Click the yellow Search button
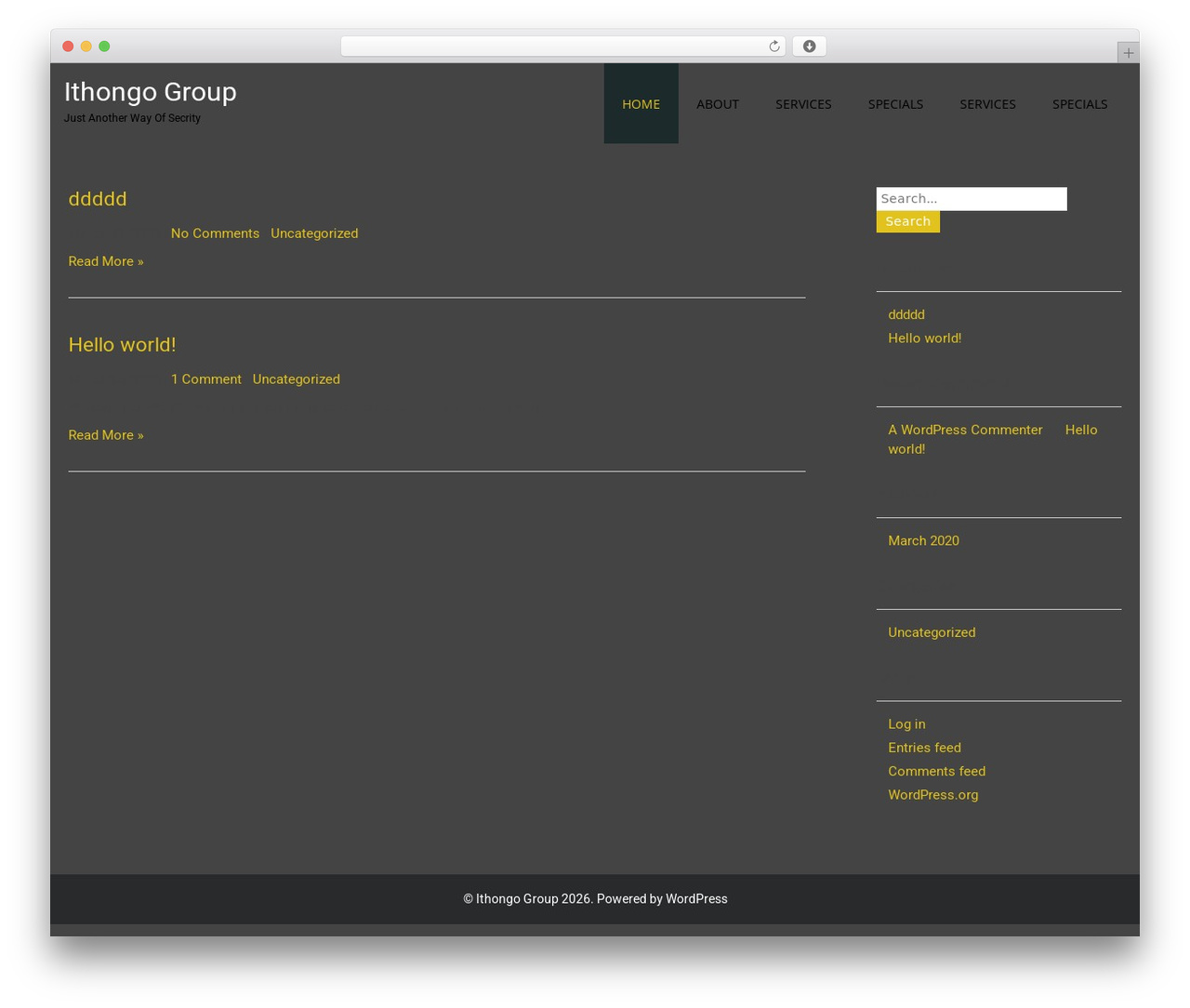1190x1008 pixels. coord(908,221)
